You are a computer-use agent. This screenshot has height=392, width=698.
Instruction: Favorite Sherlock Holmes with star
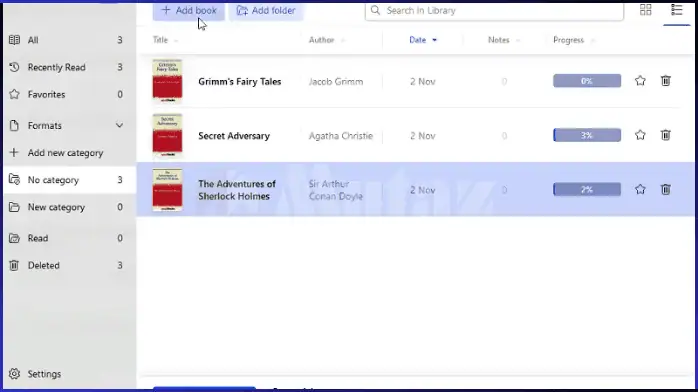(640, 189)
